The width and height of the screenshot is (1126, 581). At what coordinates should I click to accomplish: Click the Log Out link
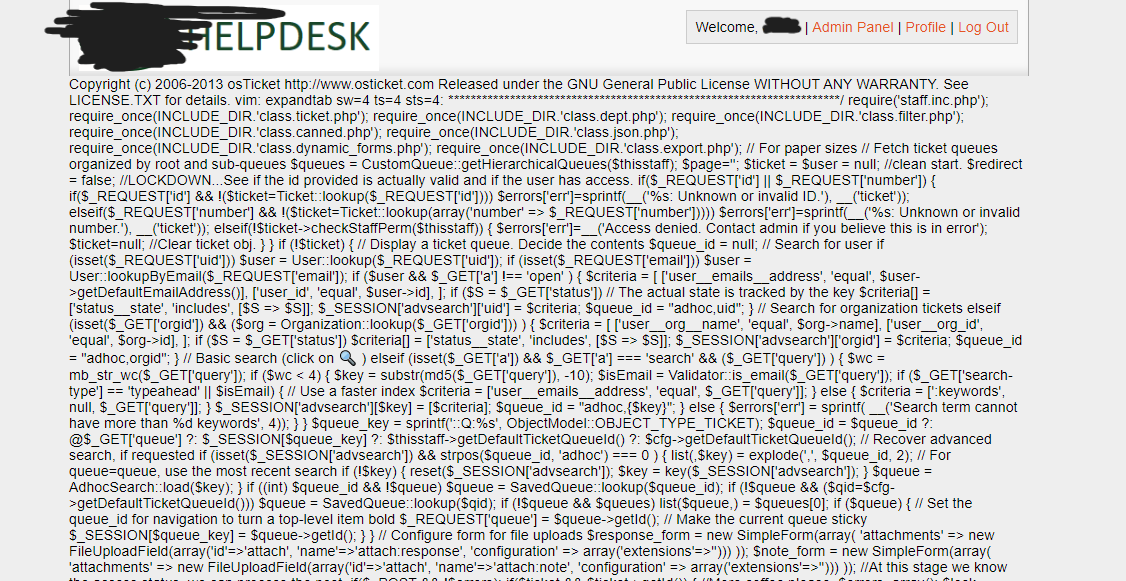click(x=983, y=27)
